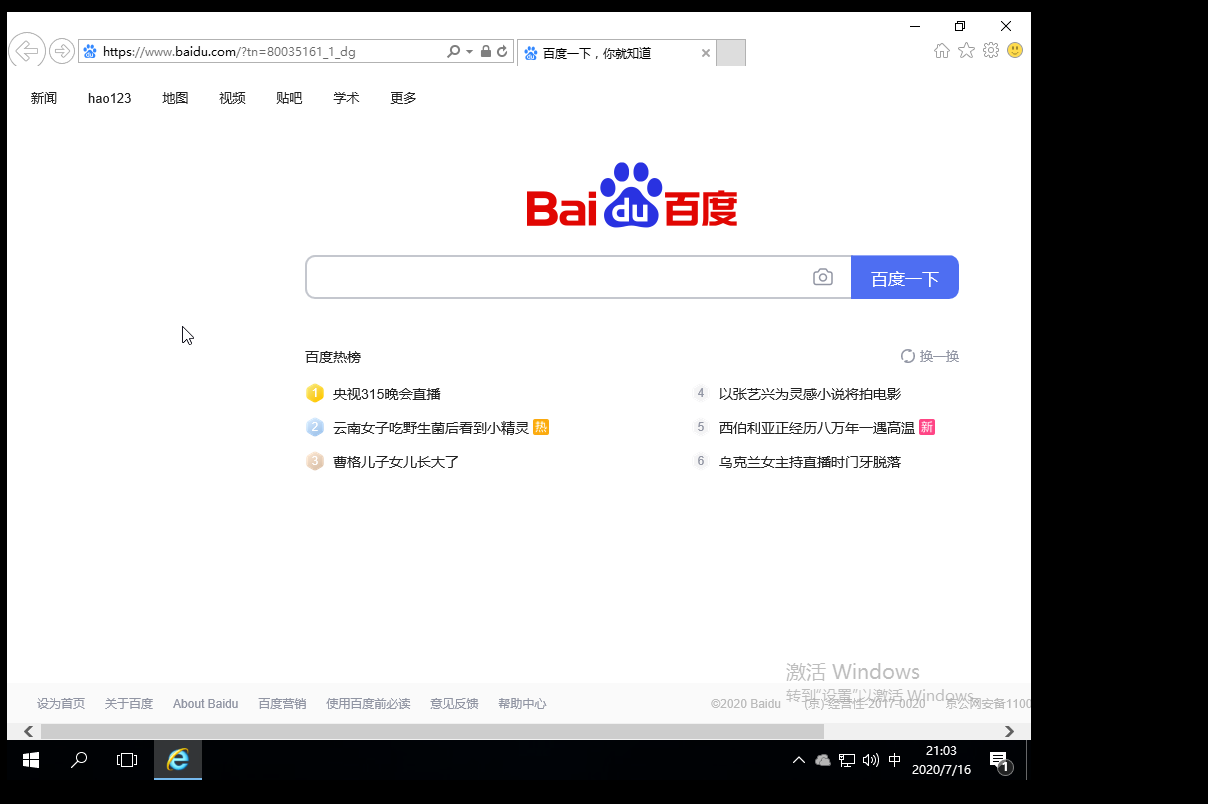The image size is (1208, 804).
Task: Click the security lock icon in address bar
Action: (x=485, y=51)
